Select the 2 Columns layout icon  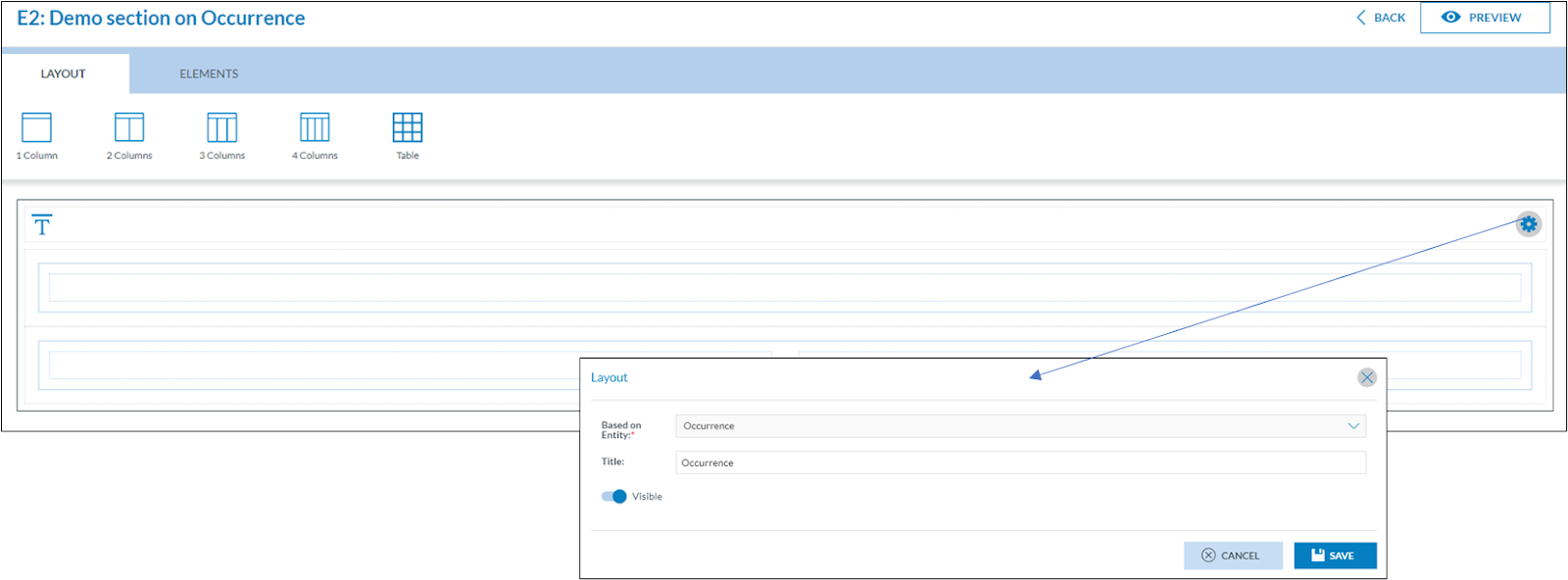pos(129,128)
